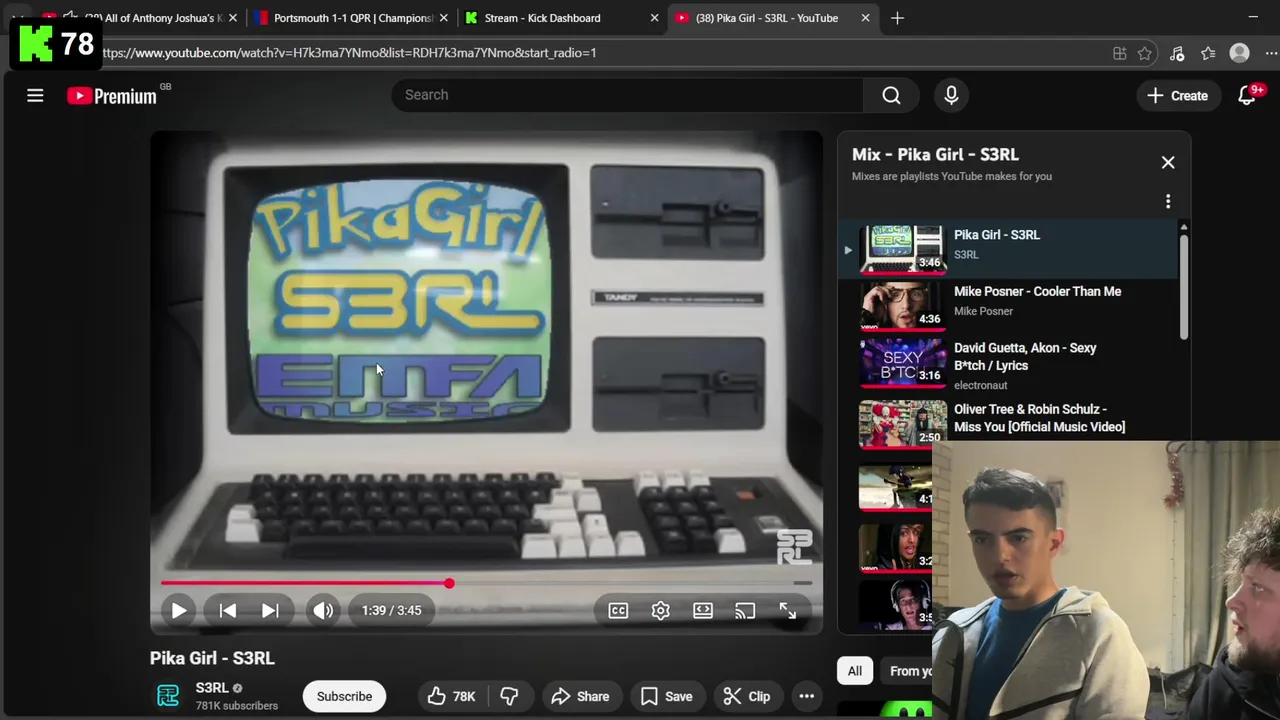Image resolution: width=1280 pixels, height=720 pixels.
Task: Like the video with 78K thumbs up
Action: [451, 696]
